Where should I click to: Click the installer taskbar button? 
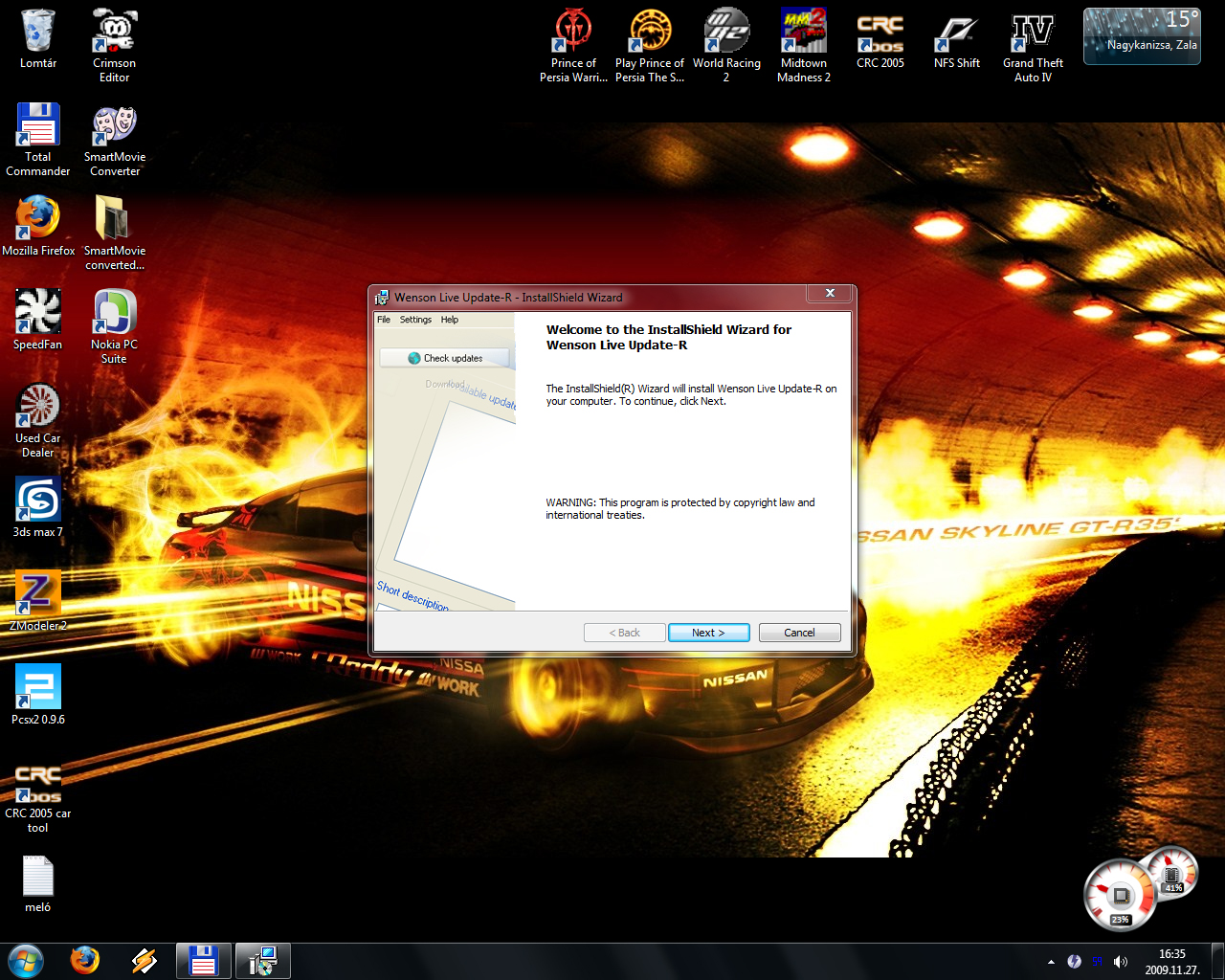[x=262, y=961]
